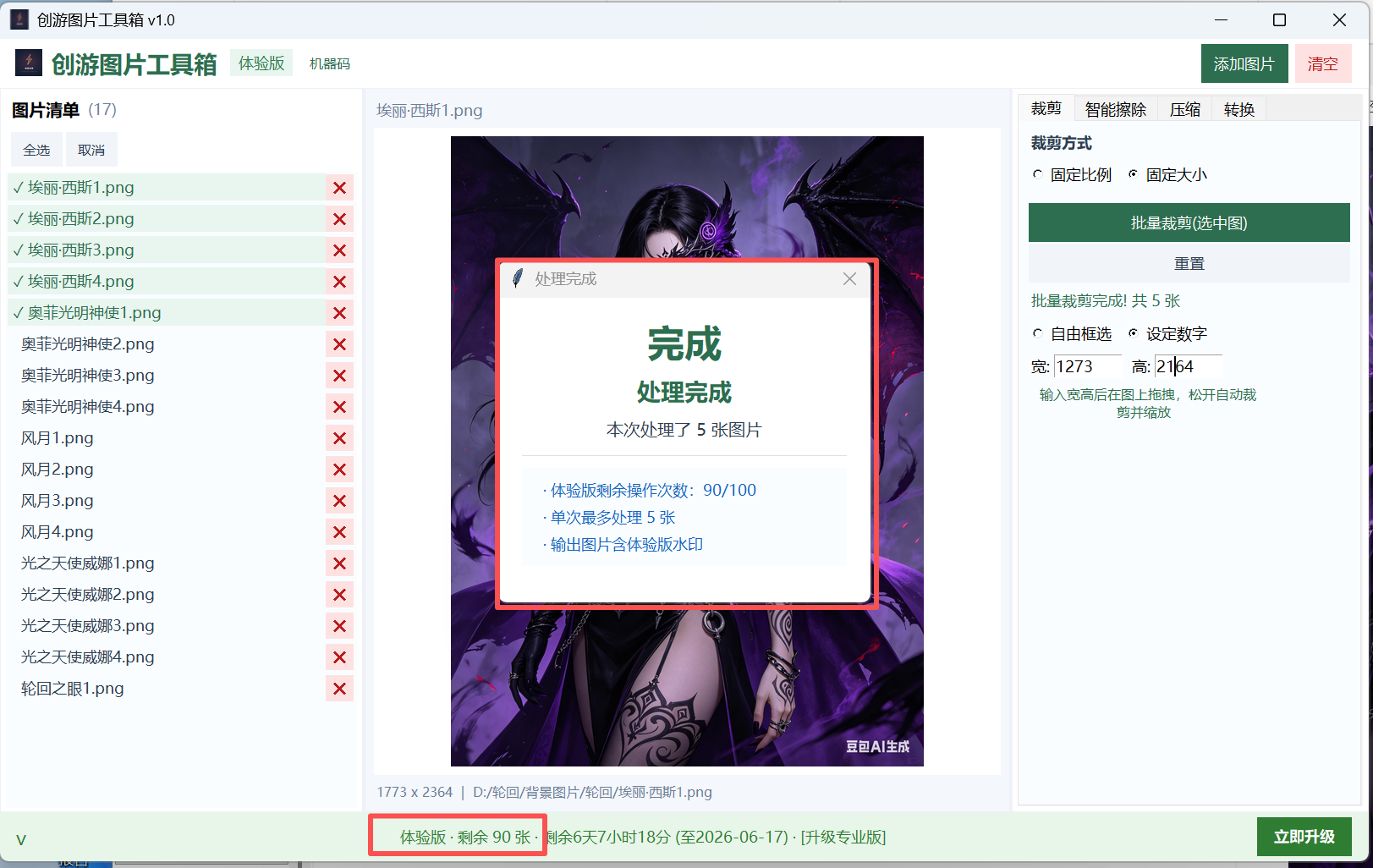The width and height of the screenshot is (1373, 868).
Task: Remove 轮回之眼1.png with its red X
Action: coord(339,689)
